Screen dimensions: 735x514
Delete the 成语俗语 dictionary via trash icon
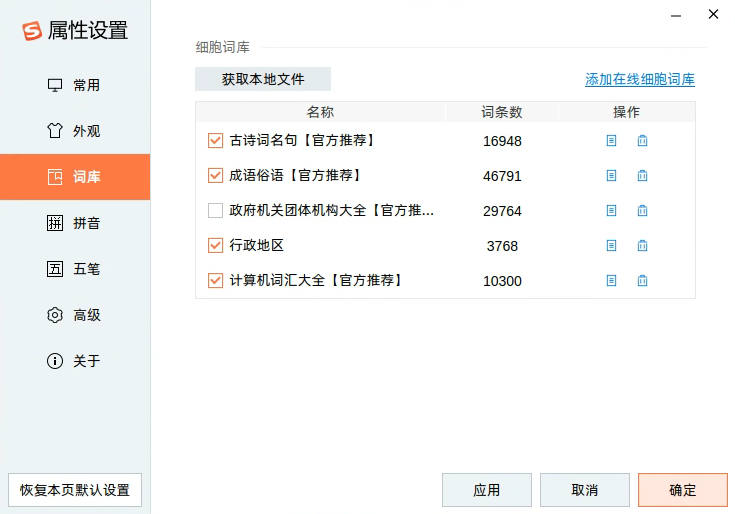(x=642, y=176)
